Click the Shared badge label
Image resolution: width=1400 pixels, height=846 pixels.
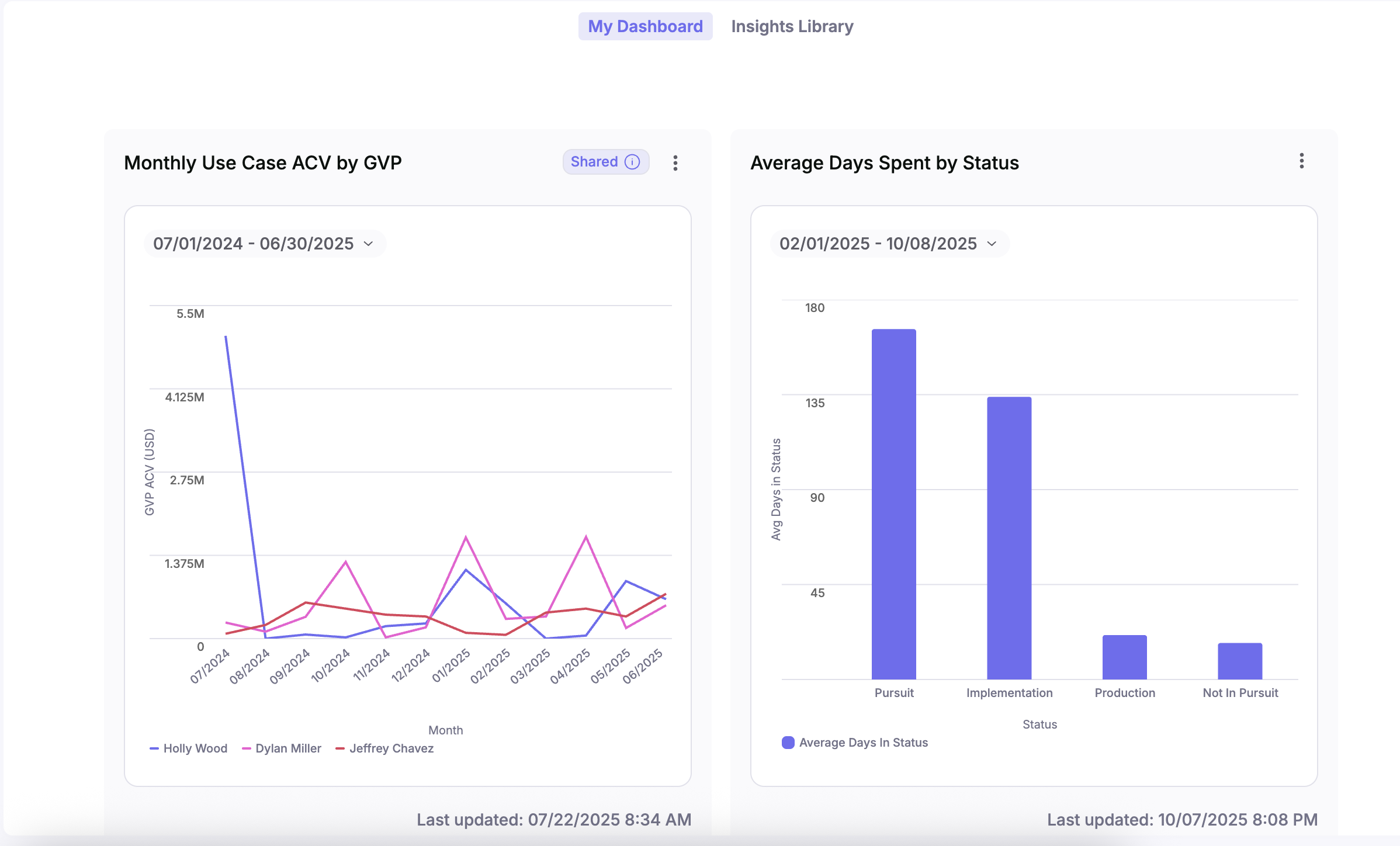pyautogui.click(x=594, y=162)
